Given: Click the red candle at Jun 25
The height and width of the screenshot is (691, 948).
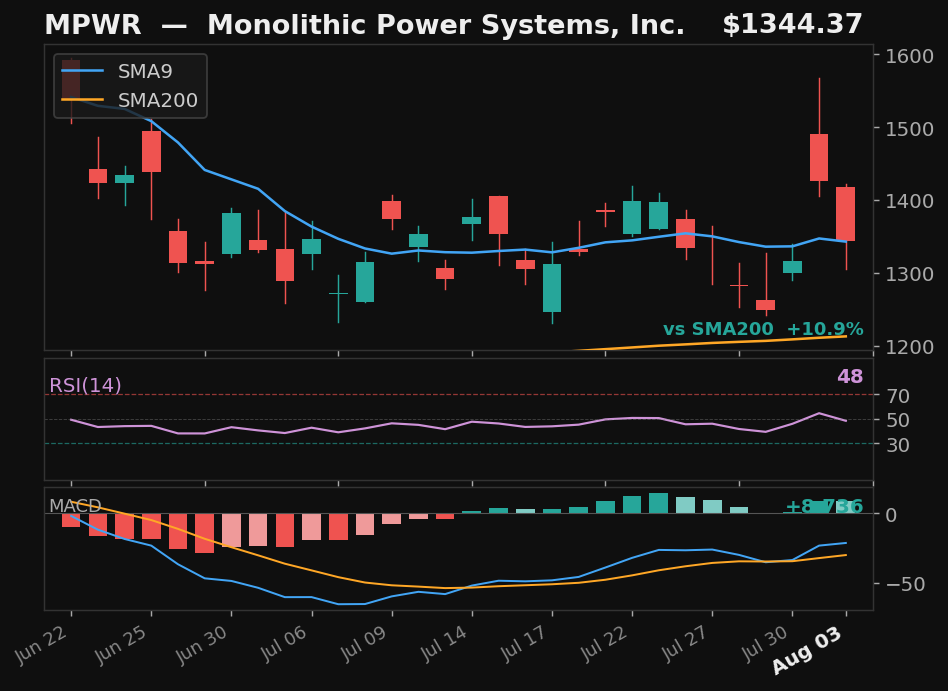Looking at the screenshot, I should (x=152, y=151).
